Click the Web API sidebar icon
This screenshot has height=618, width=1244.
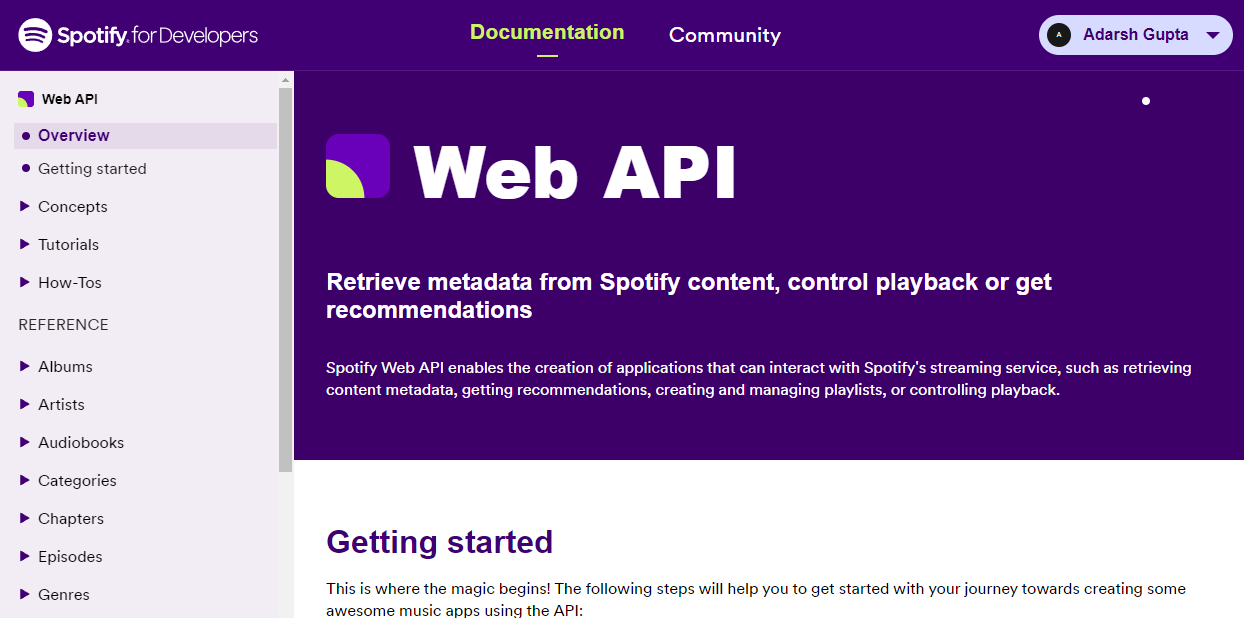[x=26, y=99]
